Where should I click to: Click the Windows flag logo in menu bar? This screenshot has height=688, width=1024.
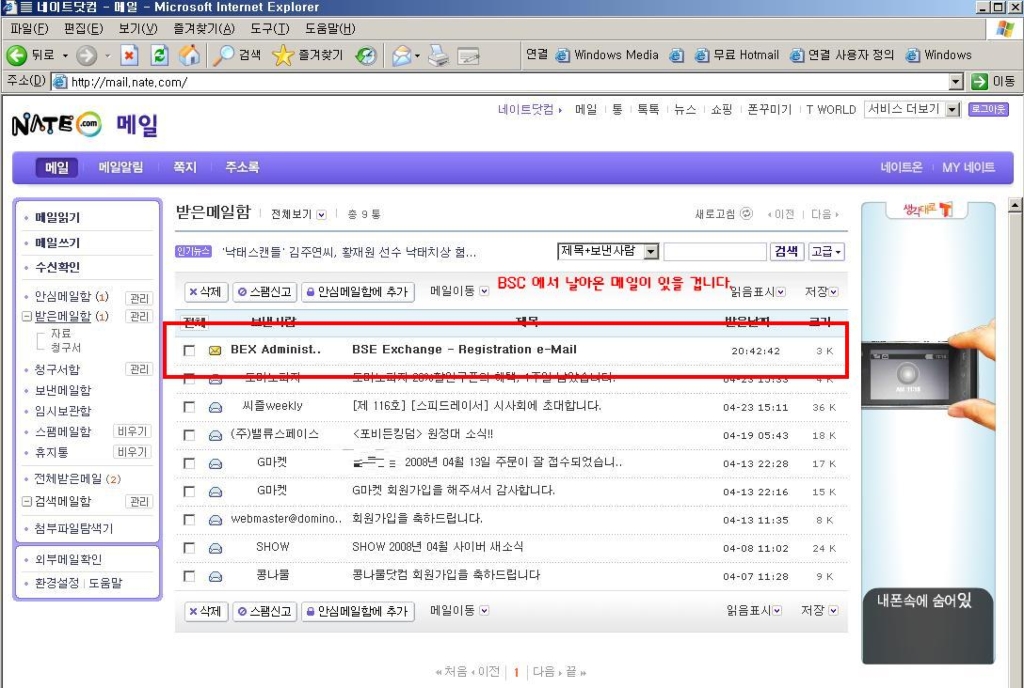(x=1005, y=29)
